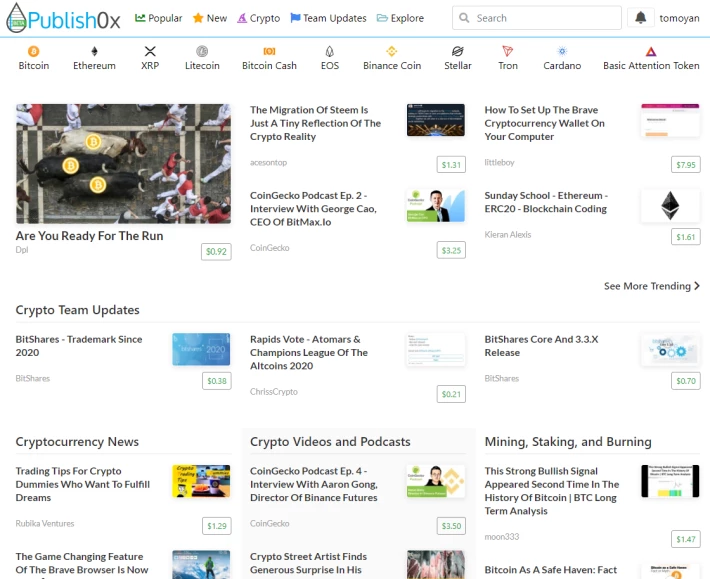Open the Rapids Vote article thumbnail
Viewport: 710px width, 579px height.
(x=436, y=349)
